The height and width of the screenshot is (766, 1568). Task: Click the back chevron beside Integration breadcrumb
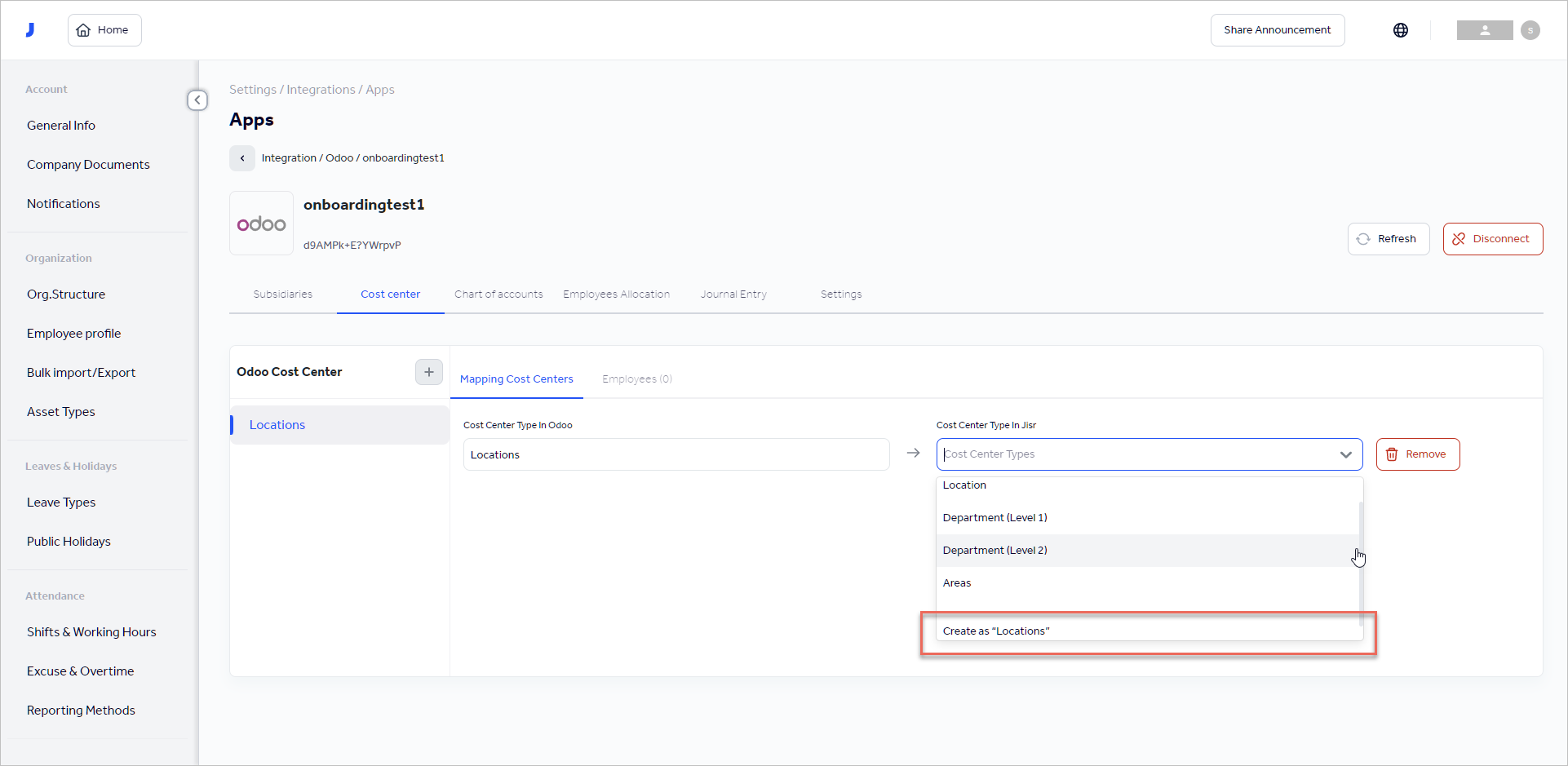click(241, 157)
